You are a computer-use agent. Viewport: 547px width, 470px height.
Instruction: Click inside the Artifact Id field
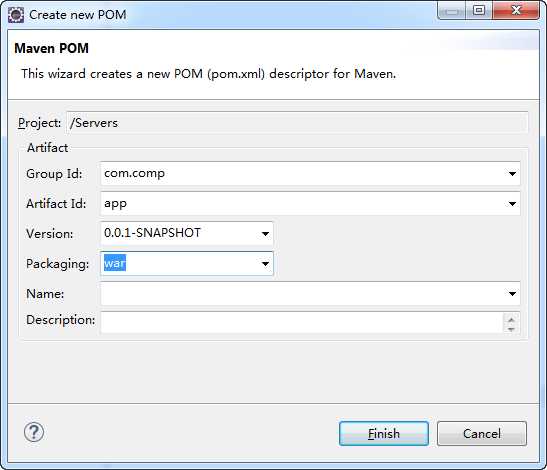303,204
